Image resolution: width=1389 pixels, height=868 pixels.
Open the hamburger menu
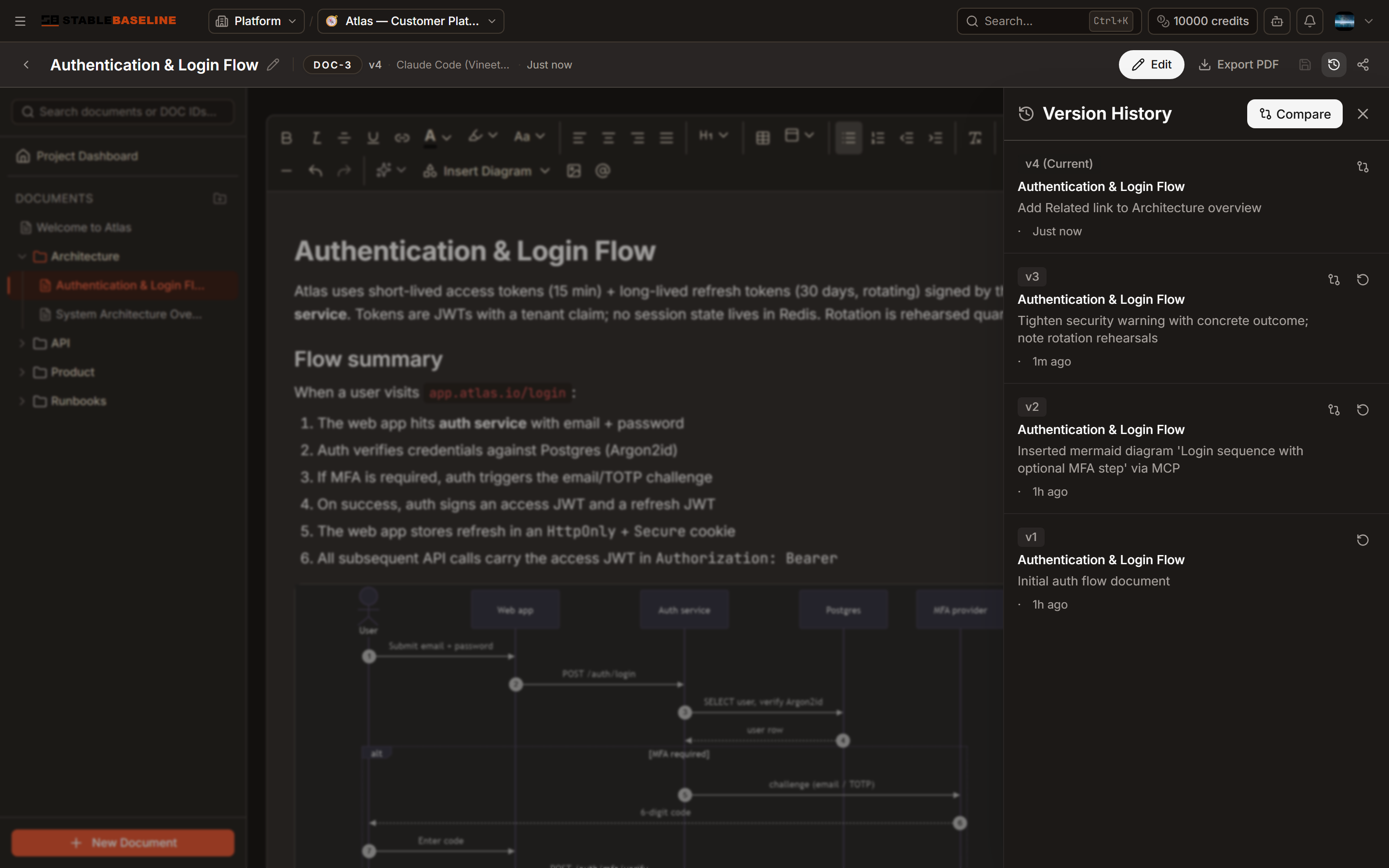pos(20,21)
